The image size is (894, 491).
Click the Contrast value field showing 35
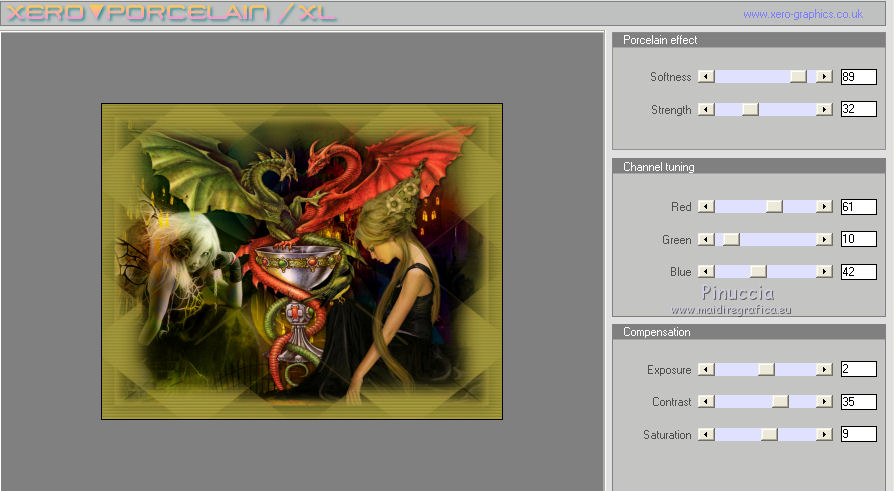point(859,401)
